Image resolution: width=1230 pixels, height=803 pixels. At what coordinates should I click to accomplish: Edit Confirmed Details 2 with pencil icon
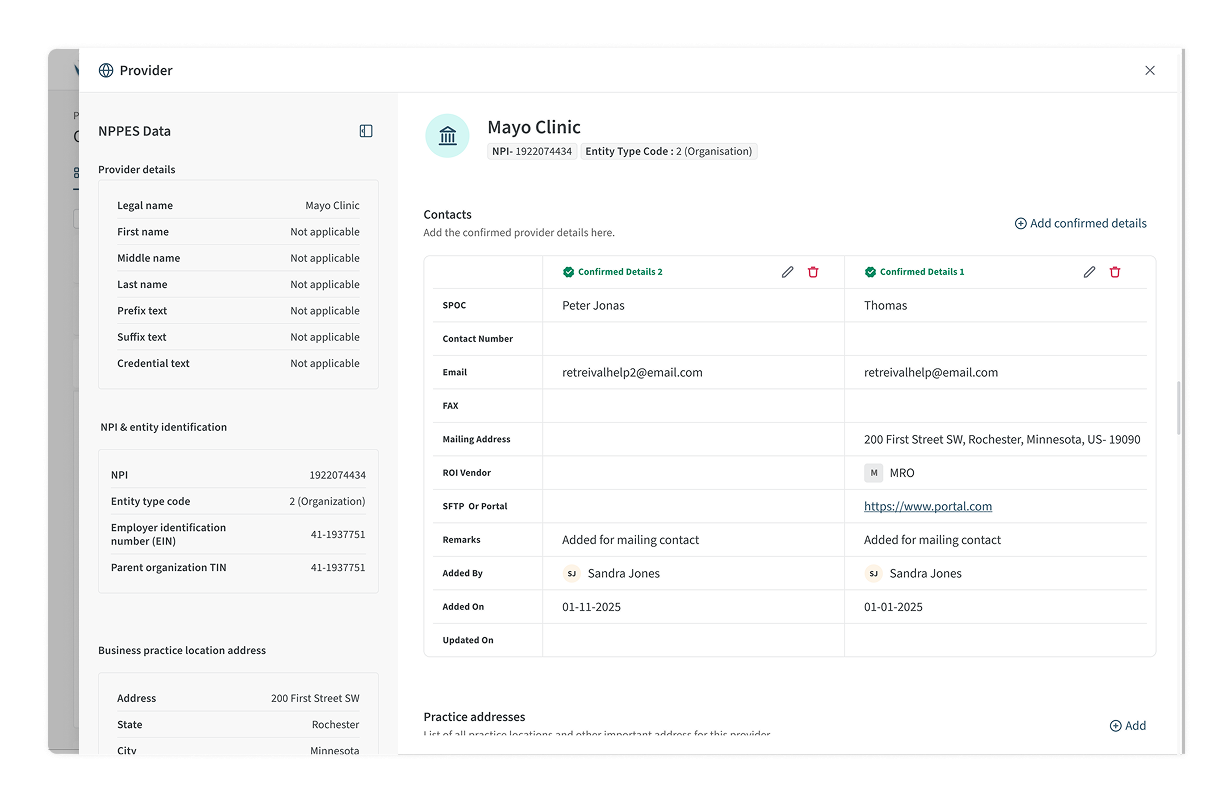pos(788,272)
